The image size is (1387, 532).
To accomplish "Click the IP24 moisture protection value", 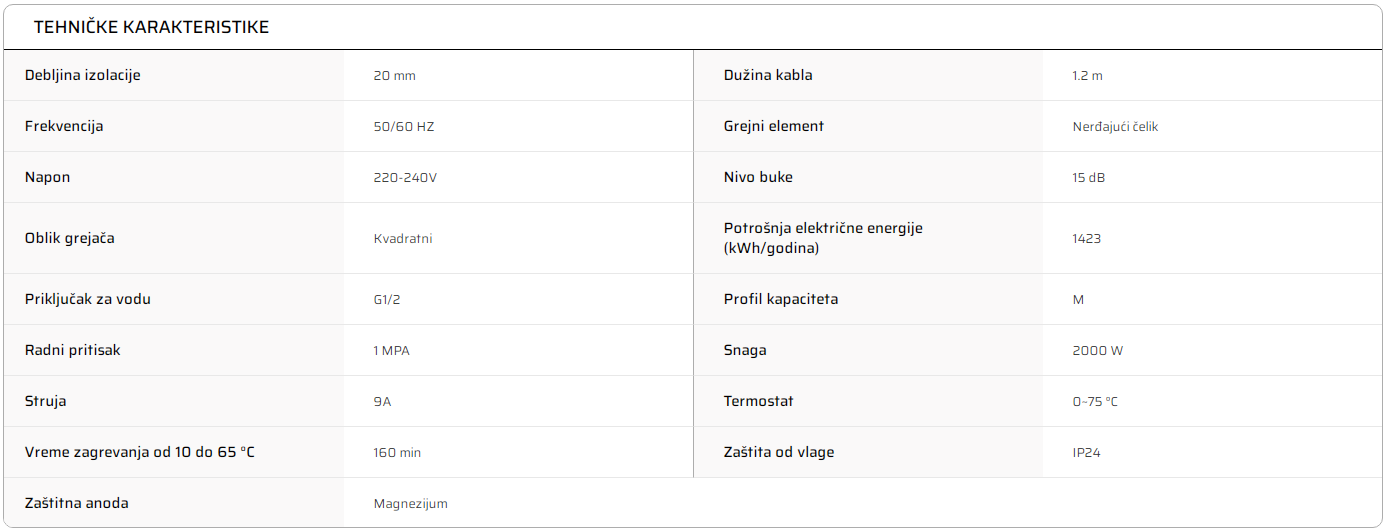I will (x=1086, y=453).
